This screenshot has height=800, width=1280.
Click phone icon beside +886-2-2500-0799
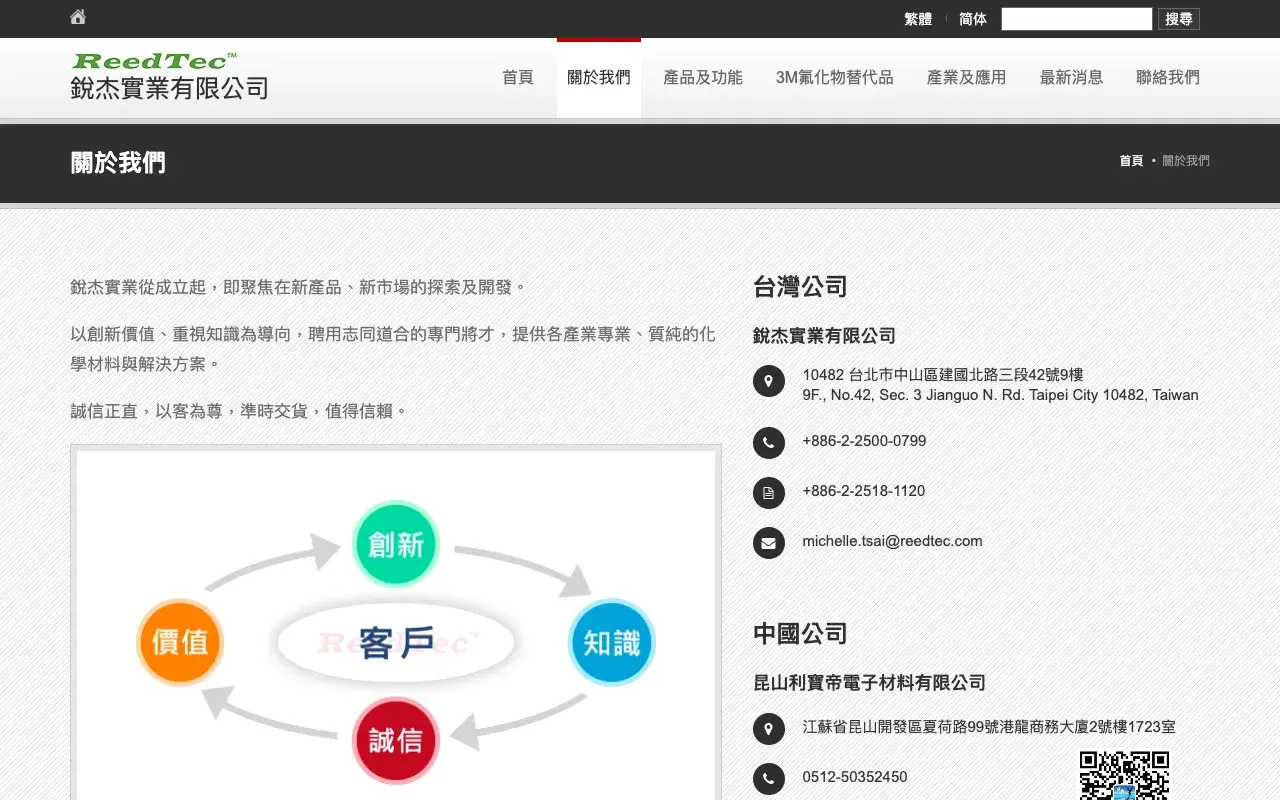768,442
